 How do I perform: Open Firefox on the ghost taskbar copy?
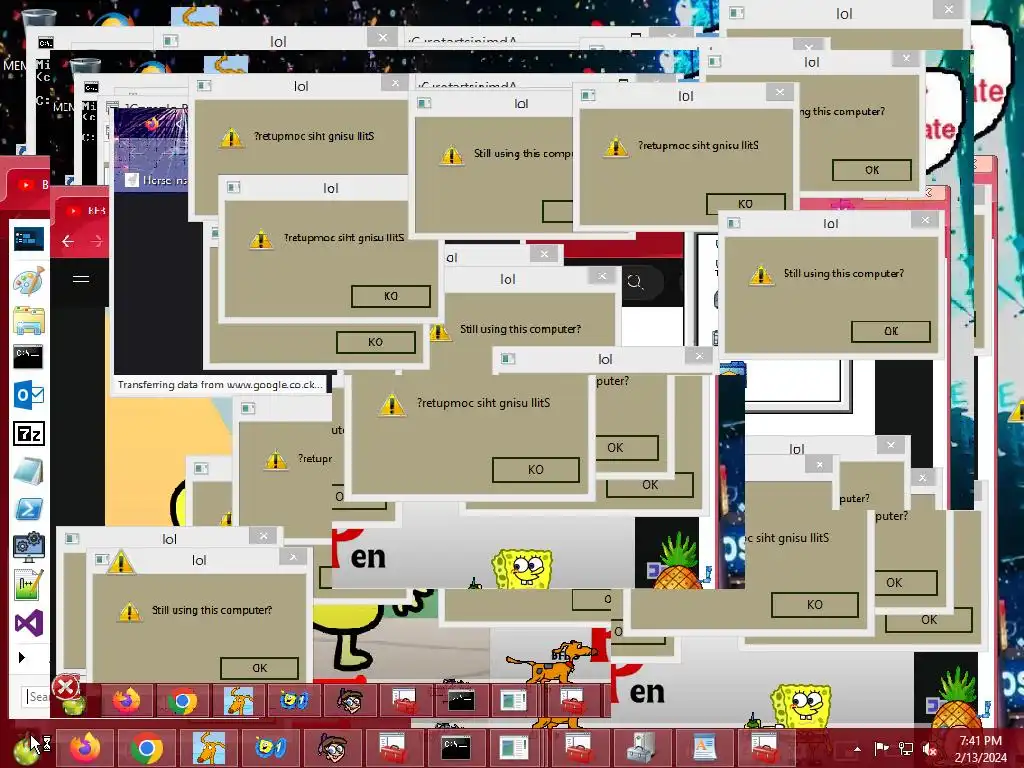click(127, 701)
